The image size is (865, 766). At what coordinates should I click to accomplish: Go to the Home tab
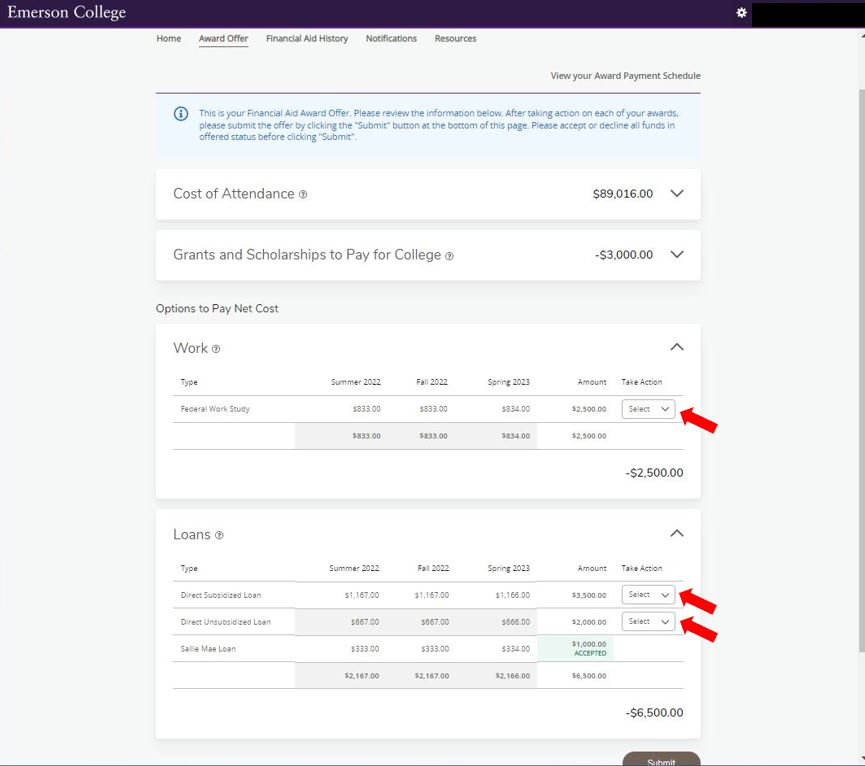click(x=169, y=39)
